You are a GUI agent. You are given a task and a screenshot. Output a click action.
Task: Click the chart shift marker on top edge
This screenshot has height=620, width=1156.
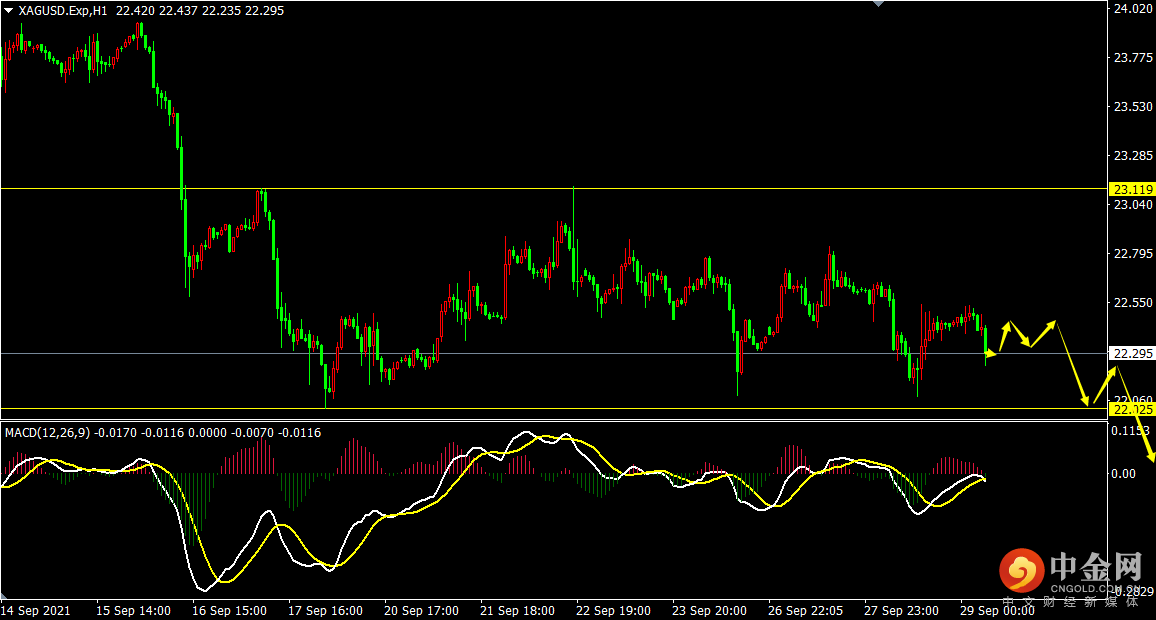click(878, 4)
